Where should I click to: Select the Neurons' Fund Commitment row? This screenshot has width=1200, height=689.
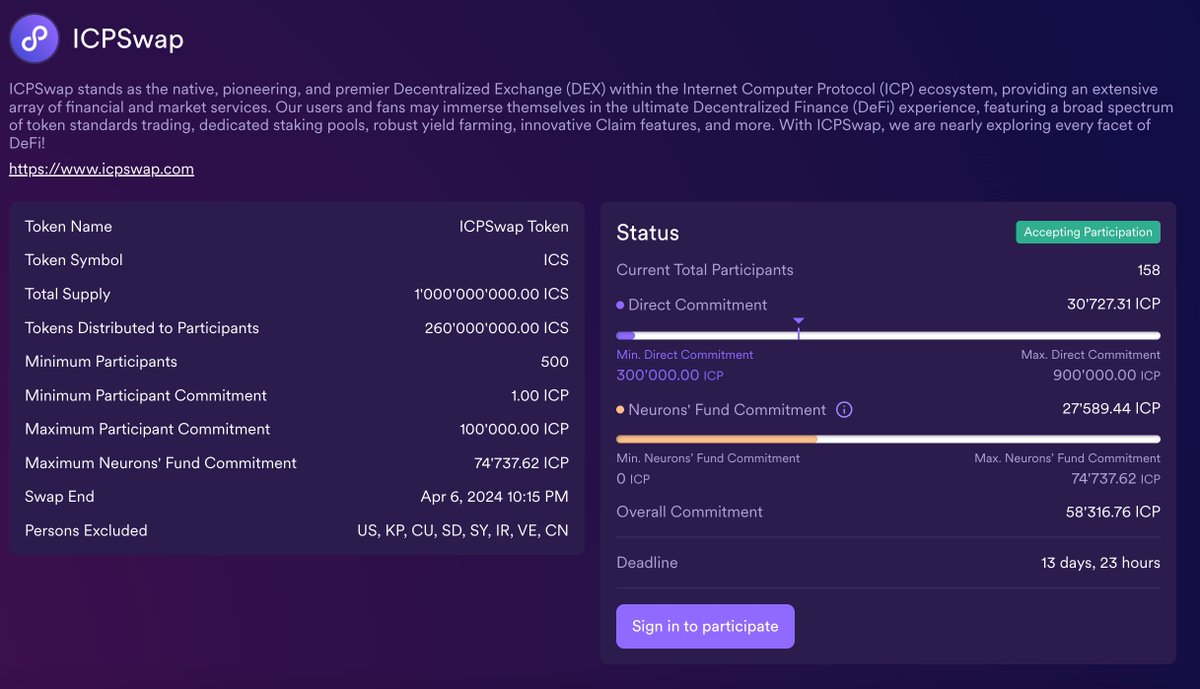coord(888,408)
